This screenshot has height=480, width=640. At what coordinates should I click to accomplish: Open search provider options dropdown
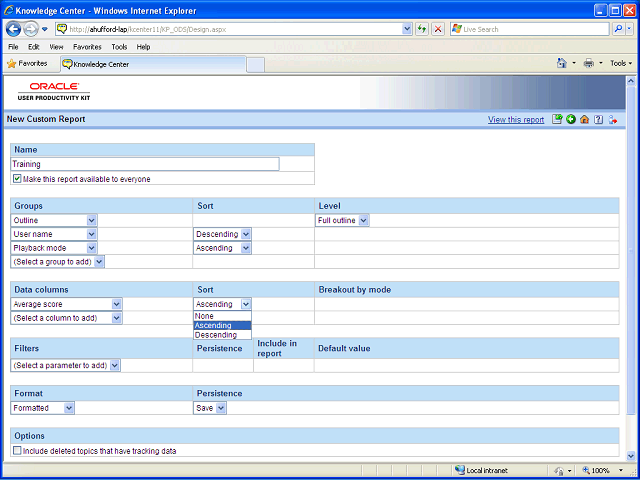click(629, 29)
